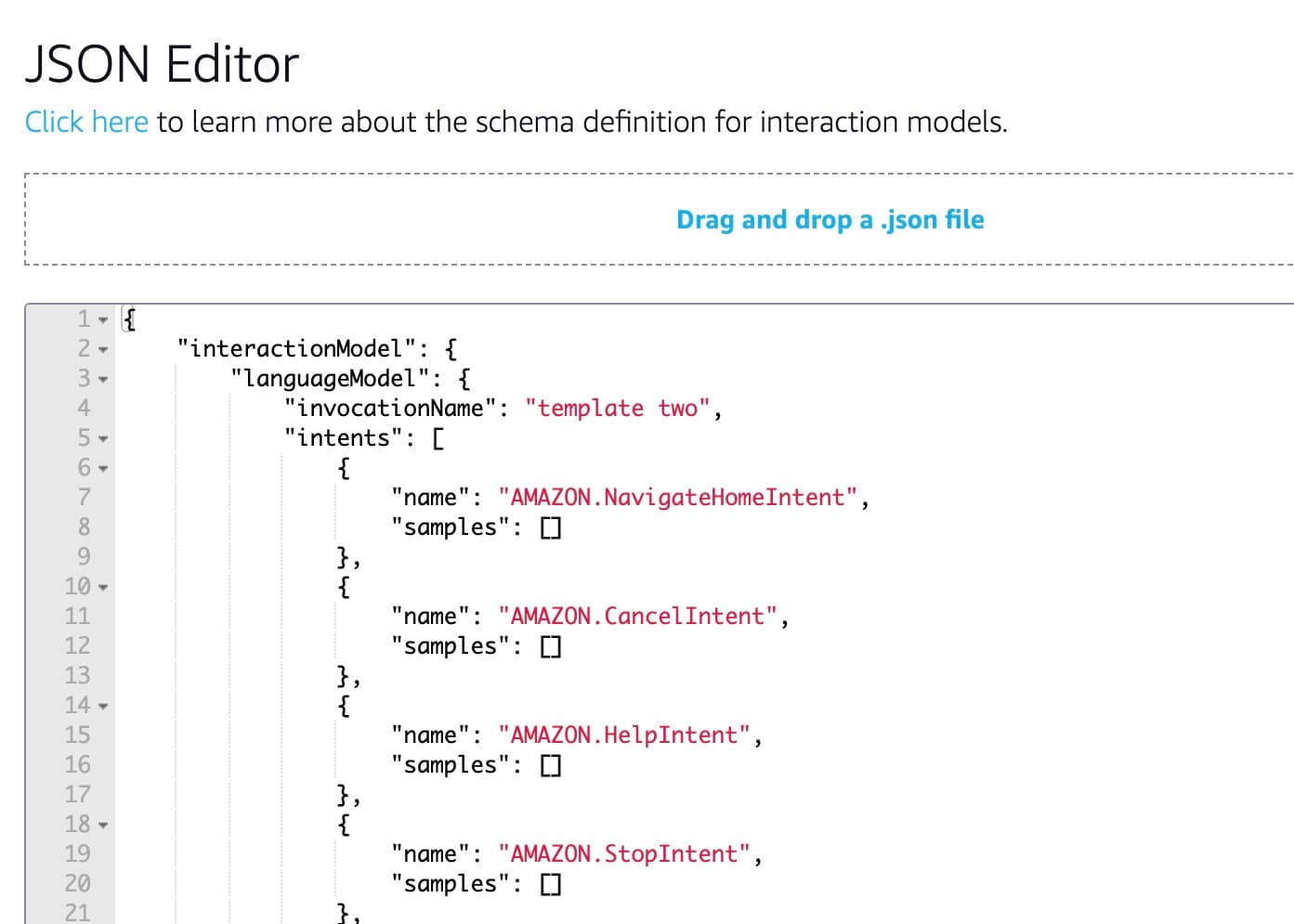Click line number 13 in the gutter
This screenshot has height=924, width=1294.
click(x=78, y=676)
